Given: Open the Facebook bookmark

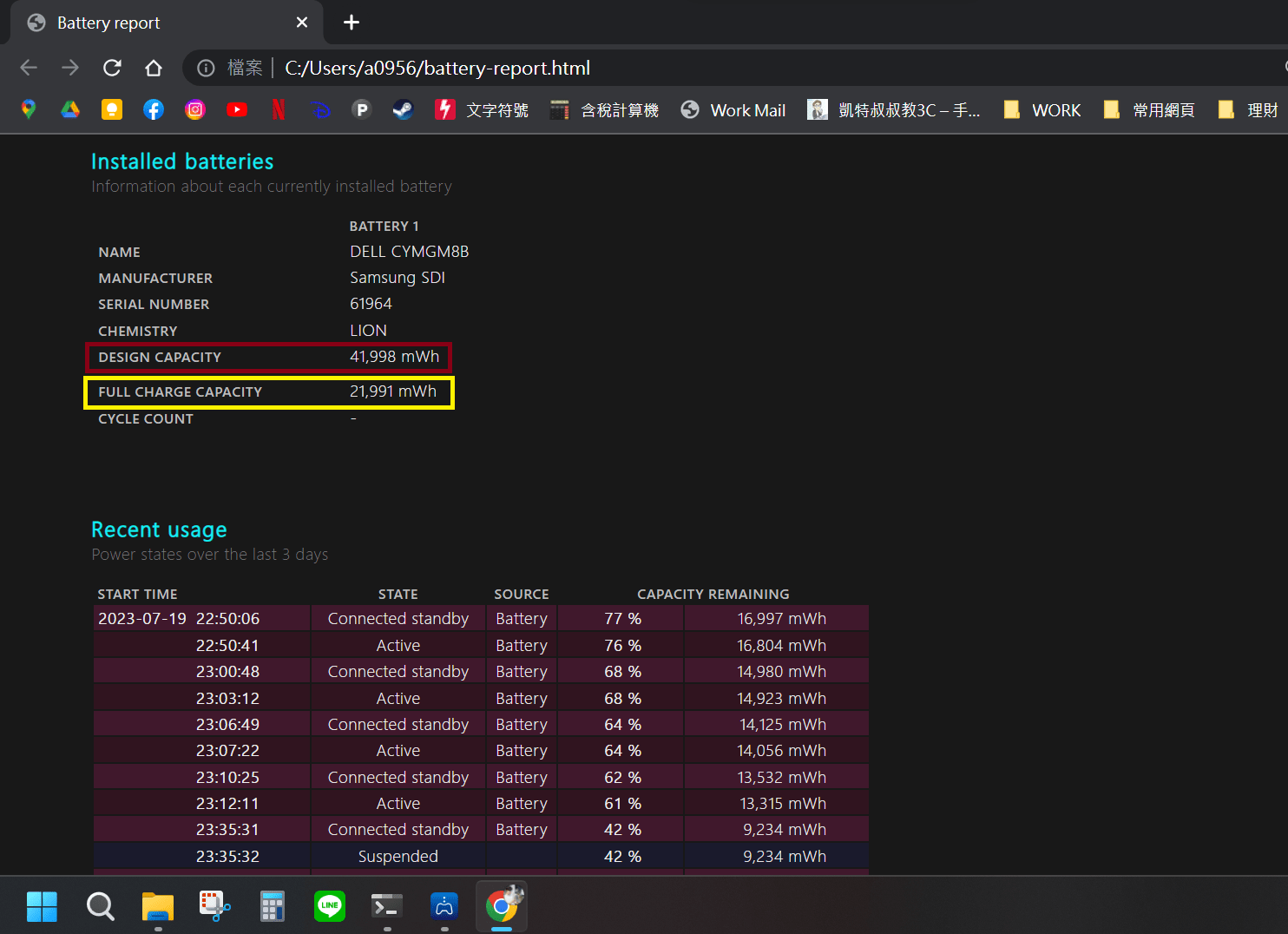Looking at the screenshot, I should pos(154,109).
